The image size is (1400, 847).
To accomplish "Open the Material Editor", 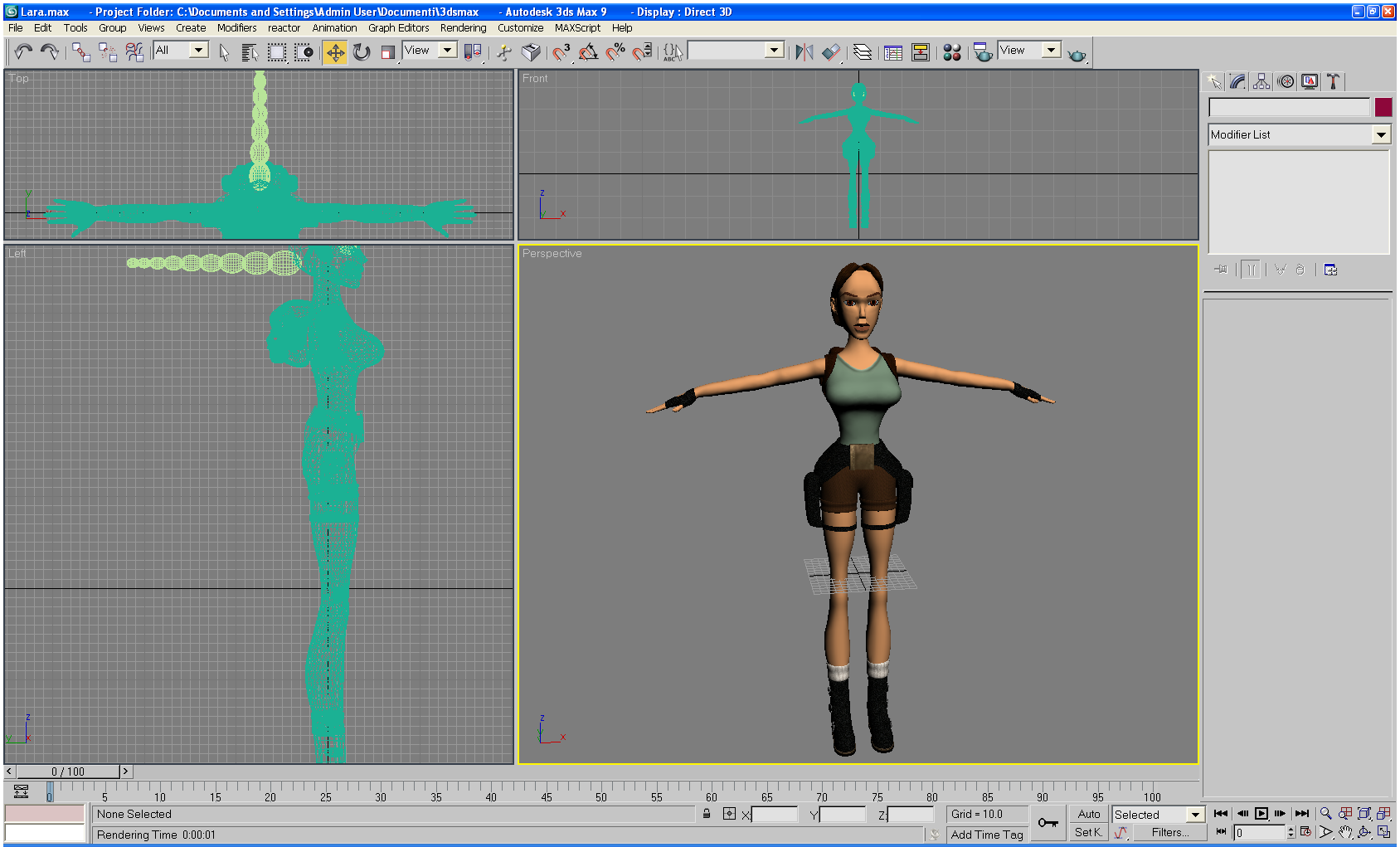I will (x=952, y=52).
